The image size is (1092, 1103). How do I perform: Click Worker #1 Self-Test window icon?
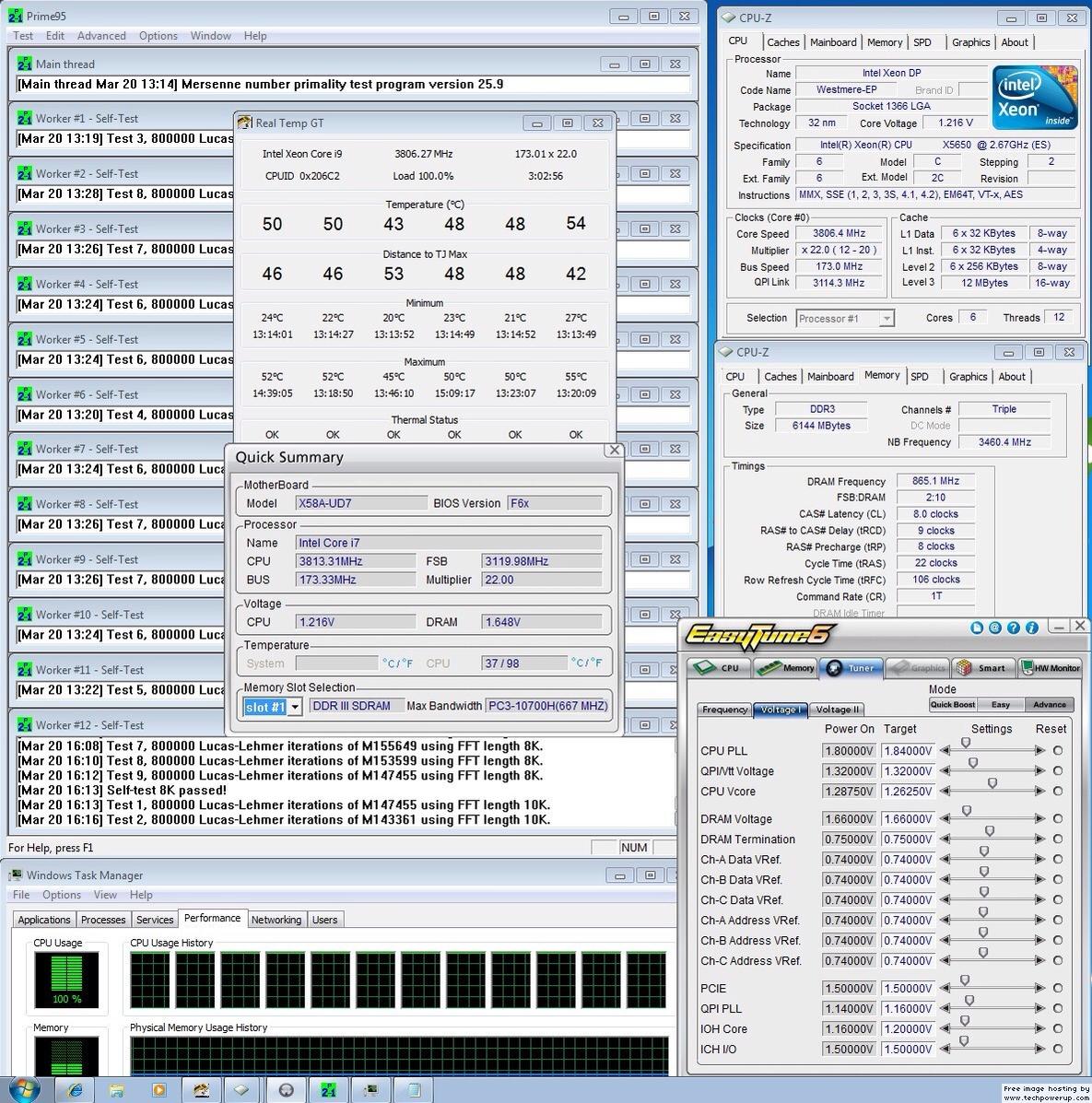click(x=25, y=118)
